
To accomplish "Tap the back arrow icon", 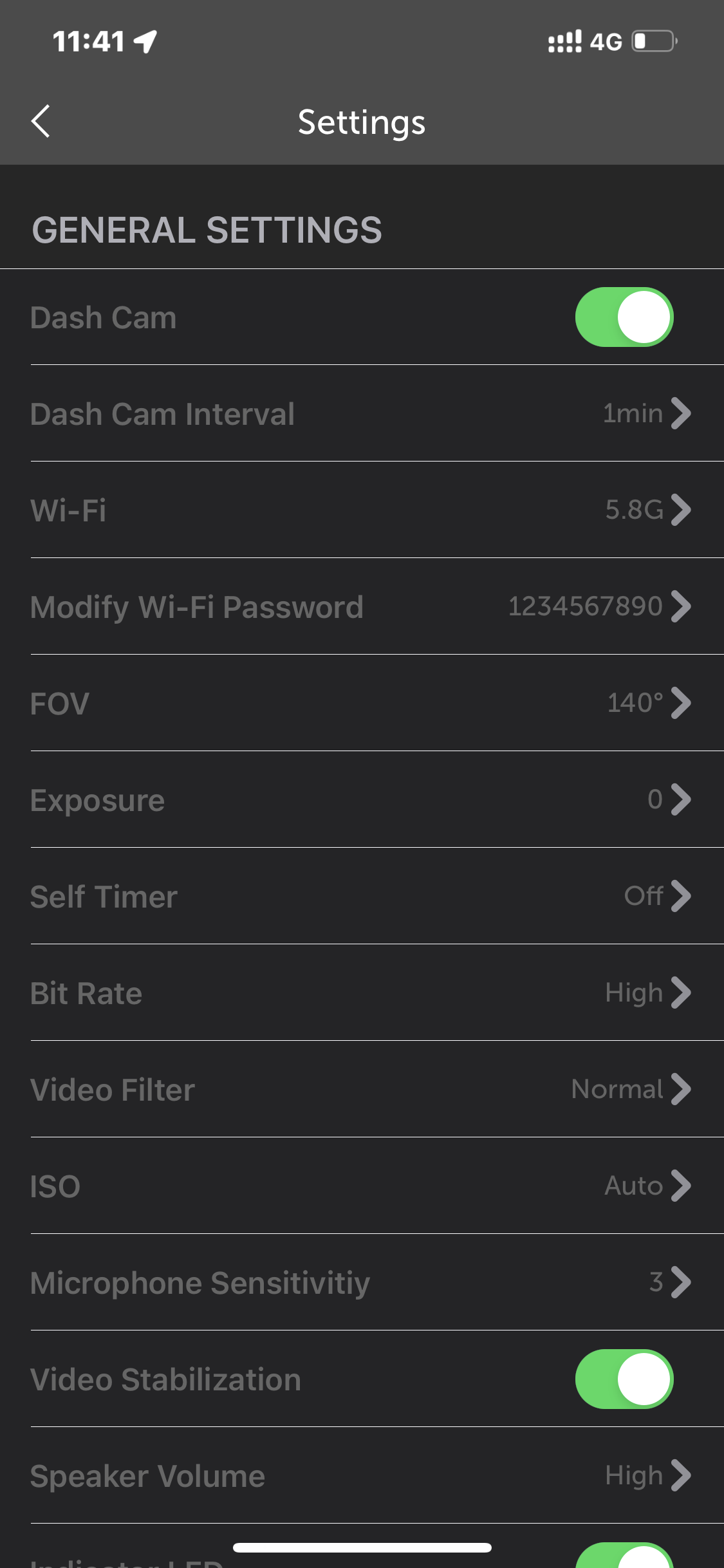I will [41, 121].
